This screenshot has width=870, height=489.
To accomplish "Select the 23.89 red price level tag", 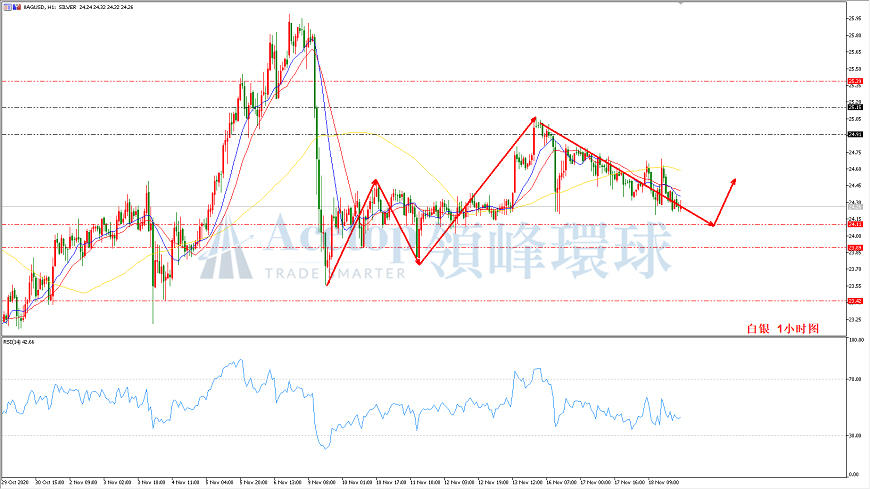I will (855, 248).
